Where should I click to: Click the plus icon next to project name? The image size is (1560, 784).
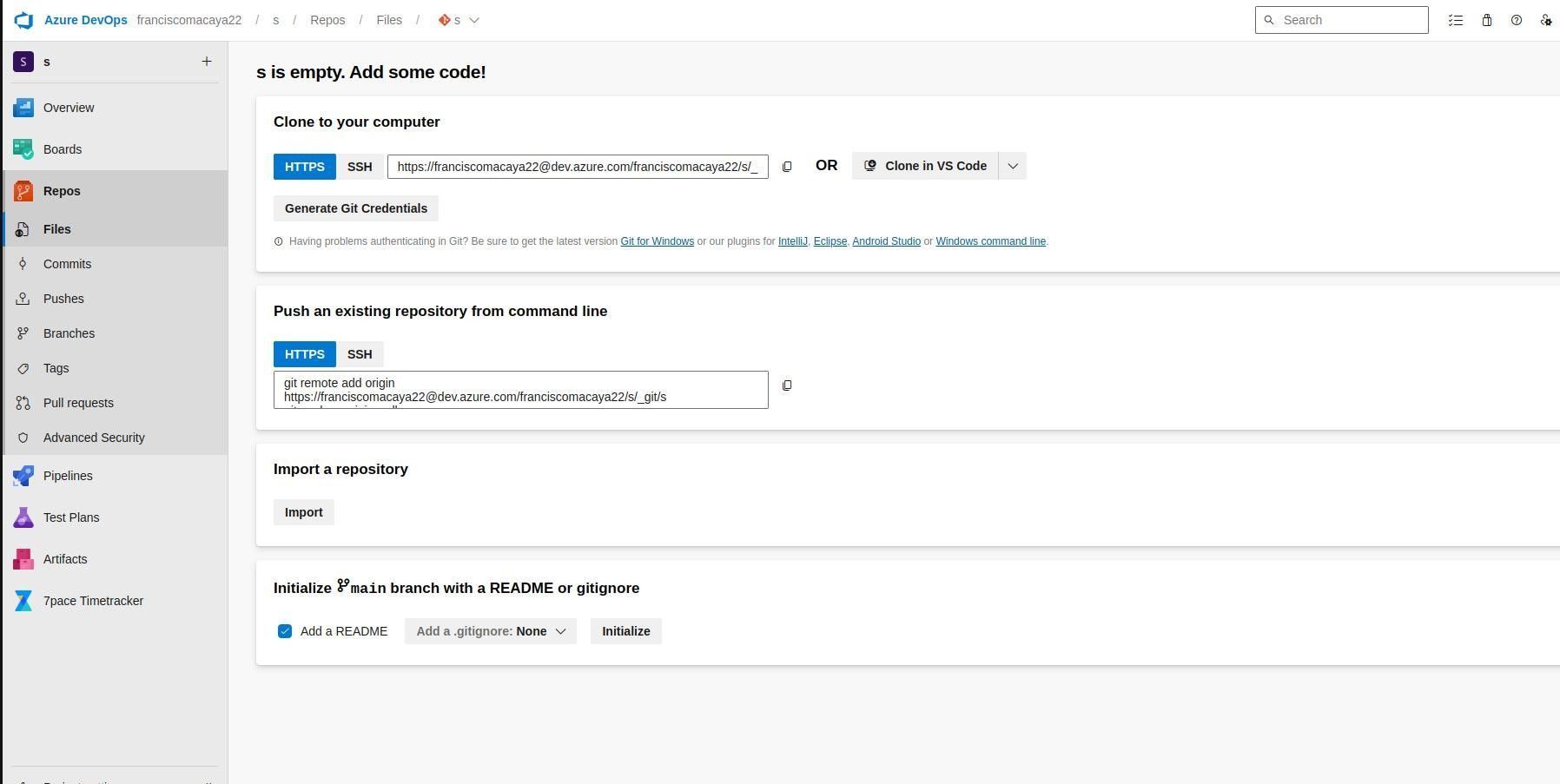click(207, 61)
